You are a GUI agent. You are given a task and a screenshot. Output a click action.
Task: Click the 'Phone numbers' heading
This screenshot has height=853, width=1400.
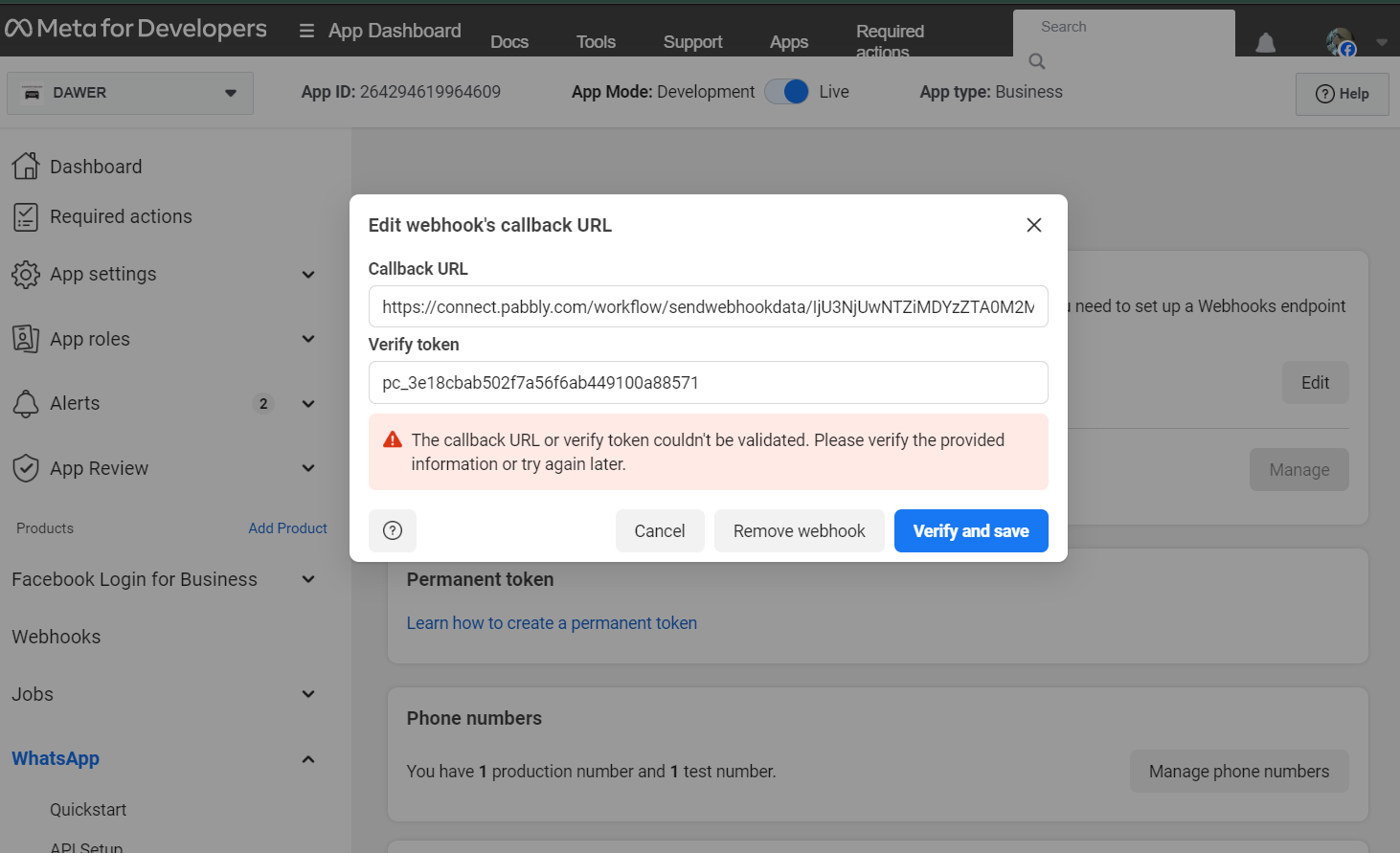coord(474,718)
